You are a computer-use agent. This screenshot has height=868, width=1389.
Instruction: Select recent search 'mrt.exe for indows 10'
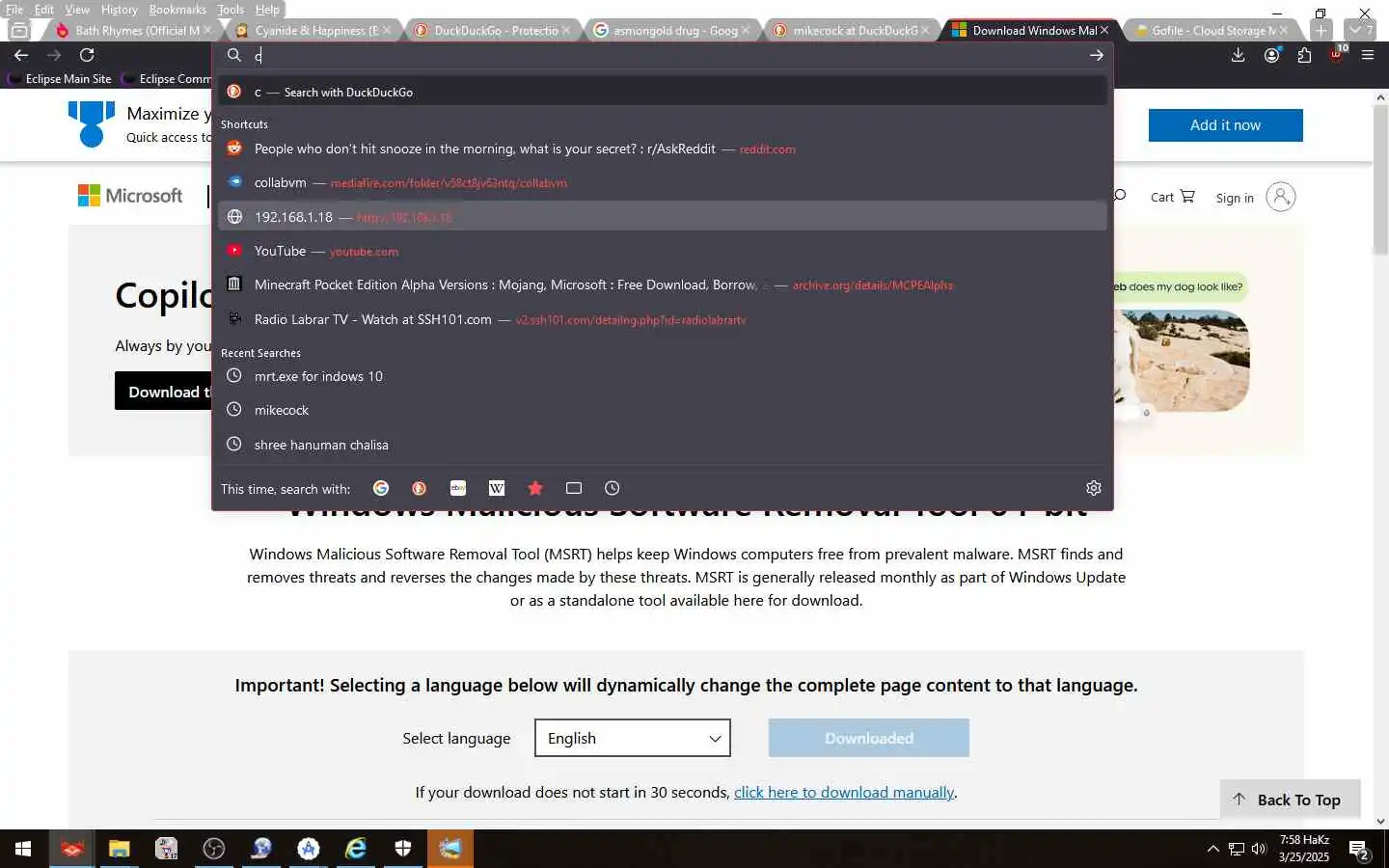pyautogui.click(x=662, y=376)
